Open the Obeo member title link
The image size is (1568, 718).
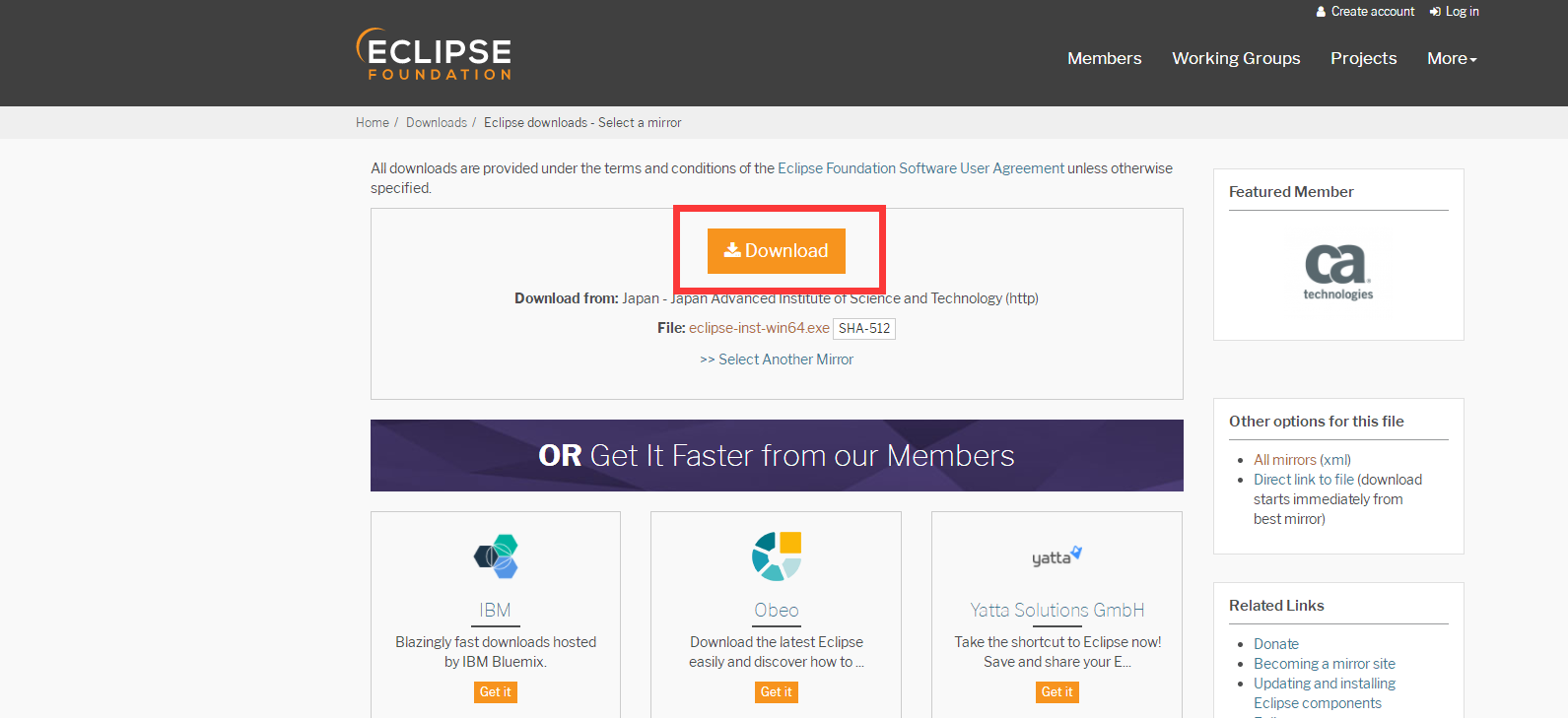777,610
